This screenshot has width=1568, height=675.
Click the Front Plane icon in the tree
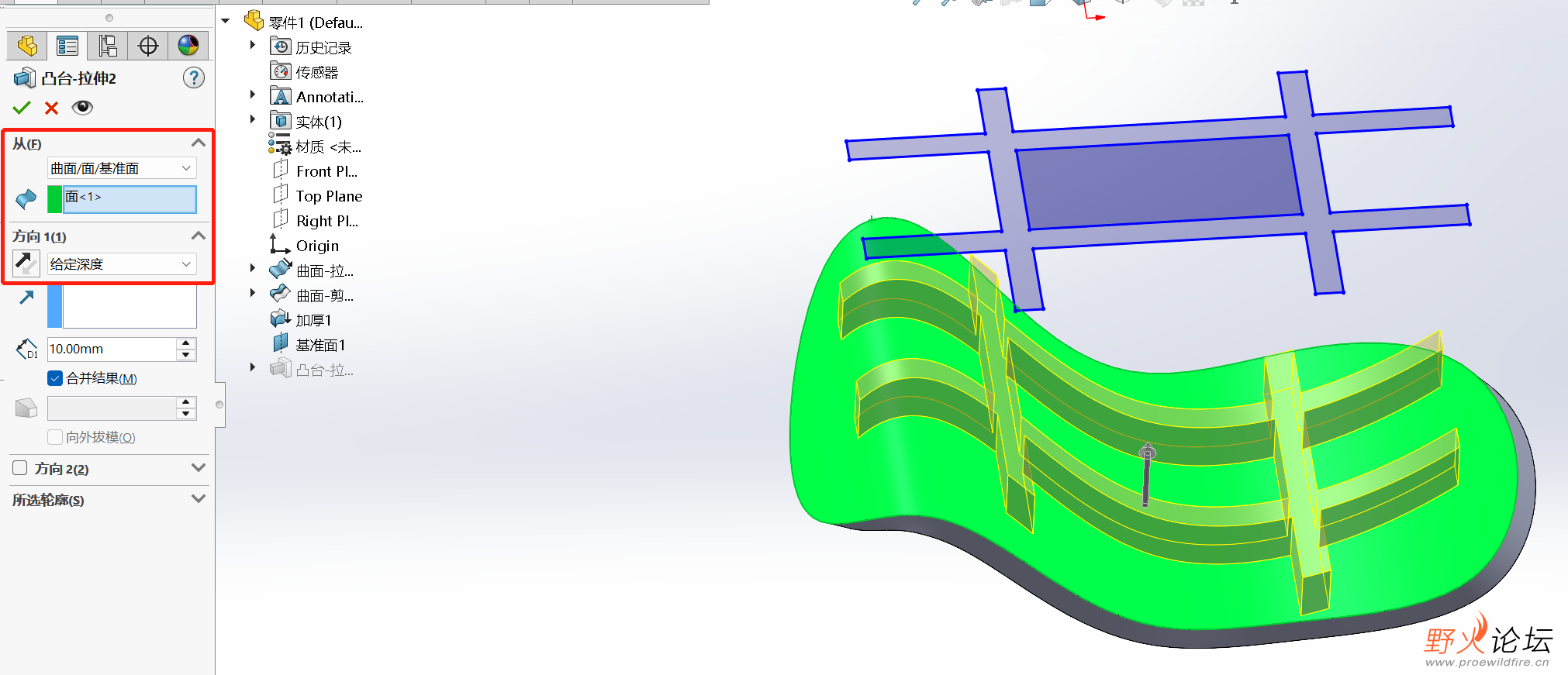[x=280, y=170]
